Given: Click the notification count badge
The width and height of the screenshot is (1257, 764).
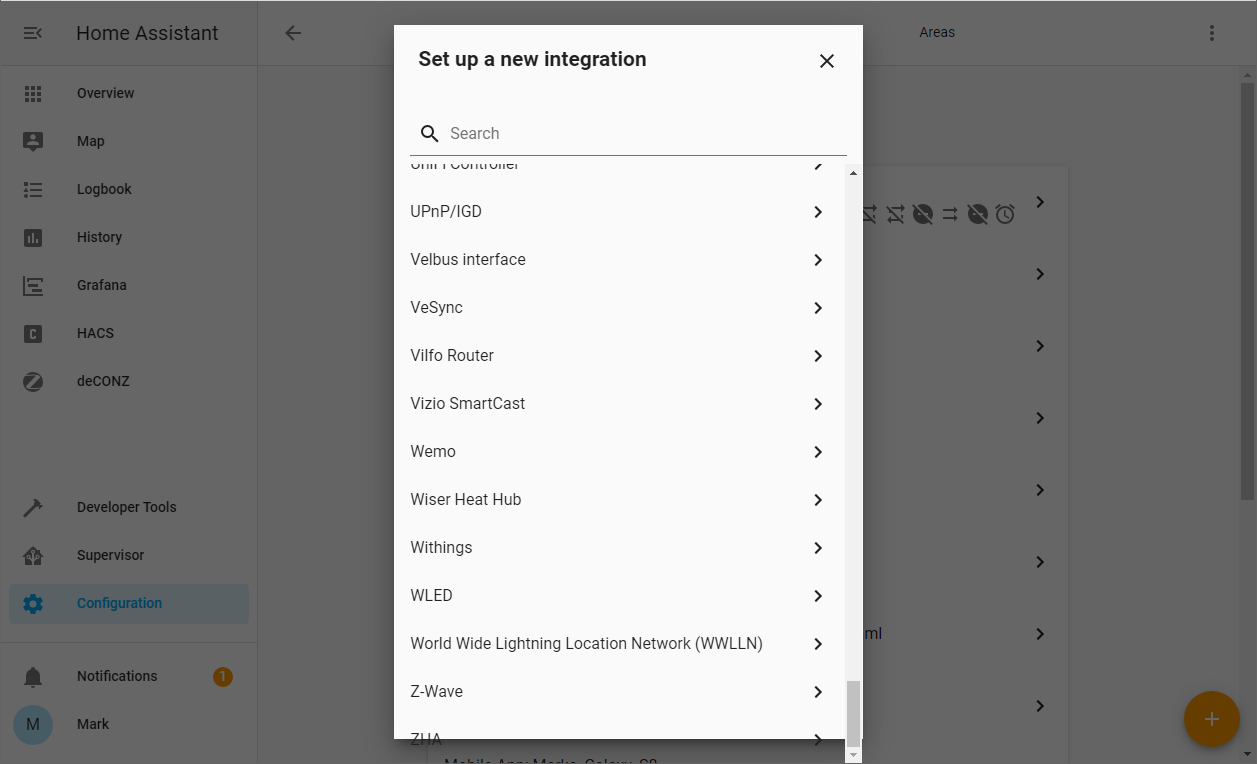Looking at the screenshot, I should pos(223,677).
